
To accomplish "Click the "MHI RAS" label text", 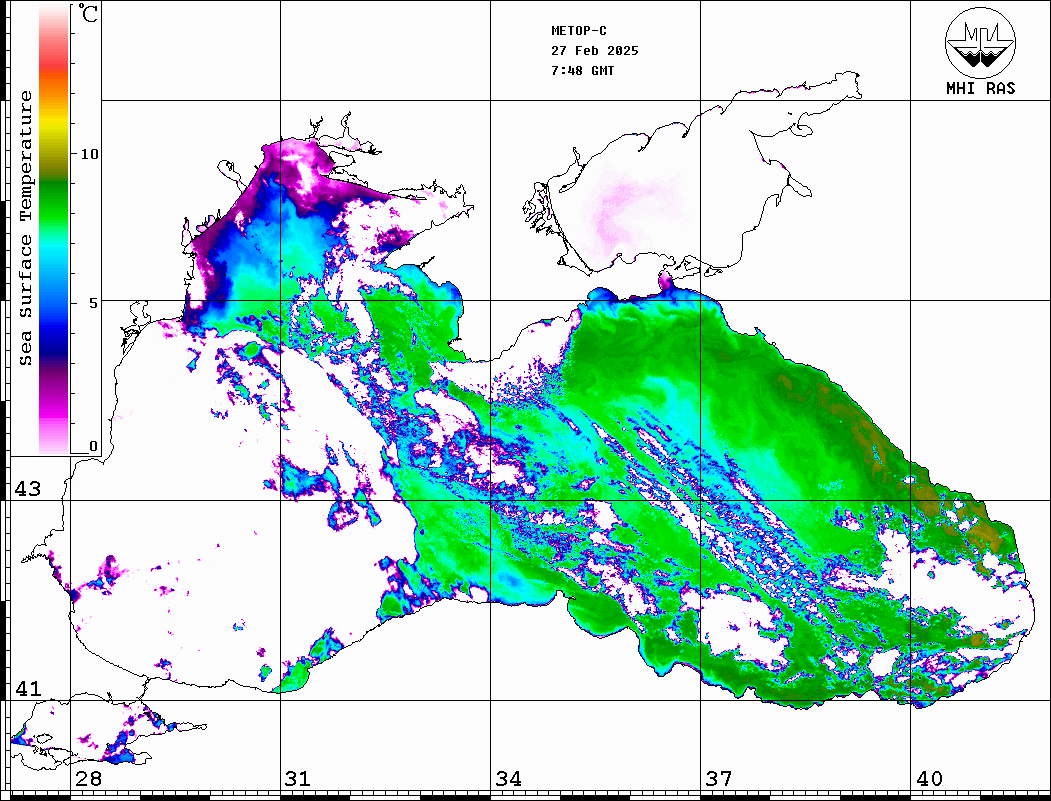I will pyautogui.click(x=981, y=88).
